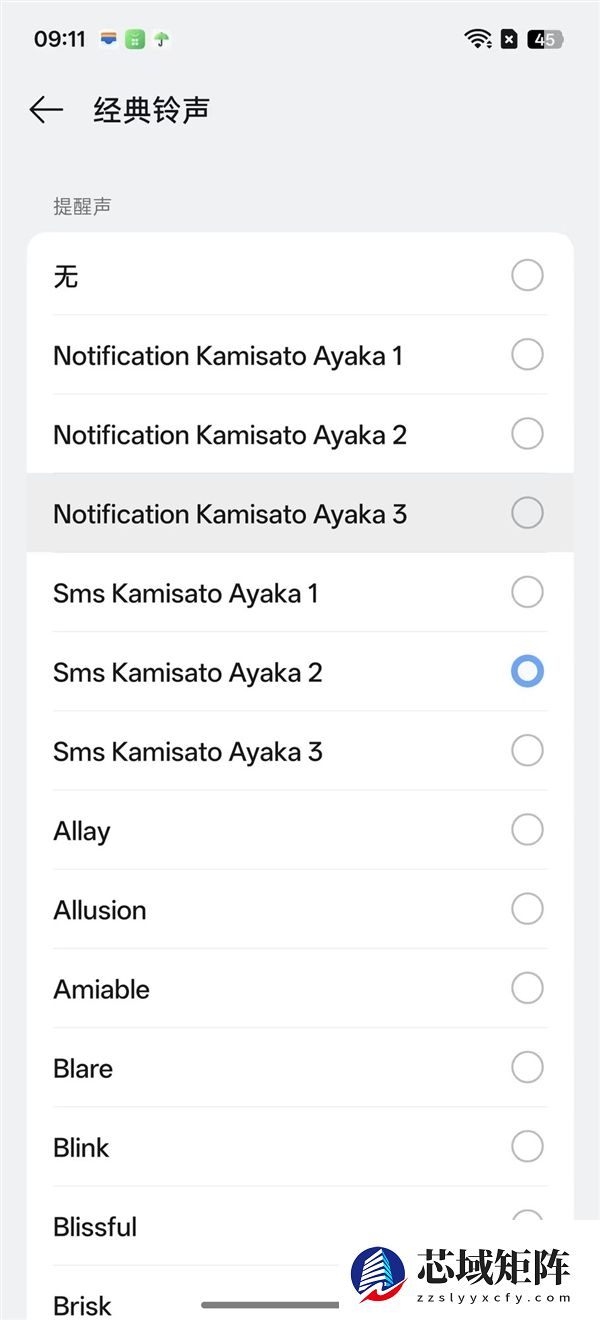600x1320 pixels.
Task: Tap the green calculator notification icon
Action: click(x=135, y=40)
